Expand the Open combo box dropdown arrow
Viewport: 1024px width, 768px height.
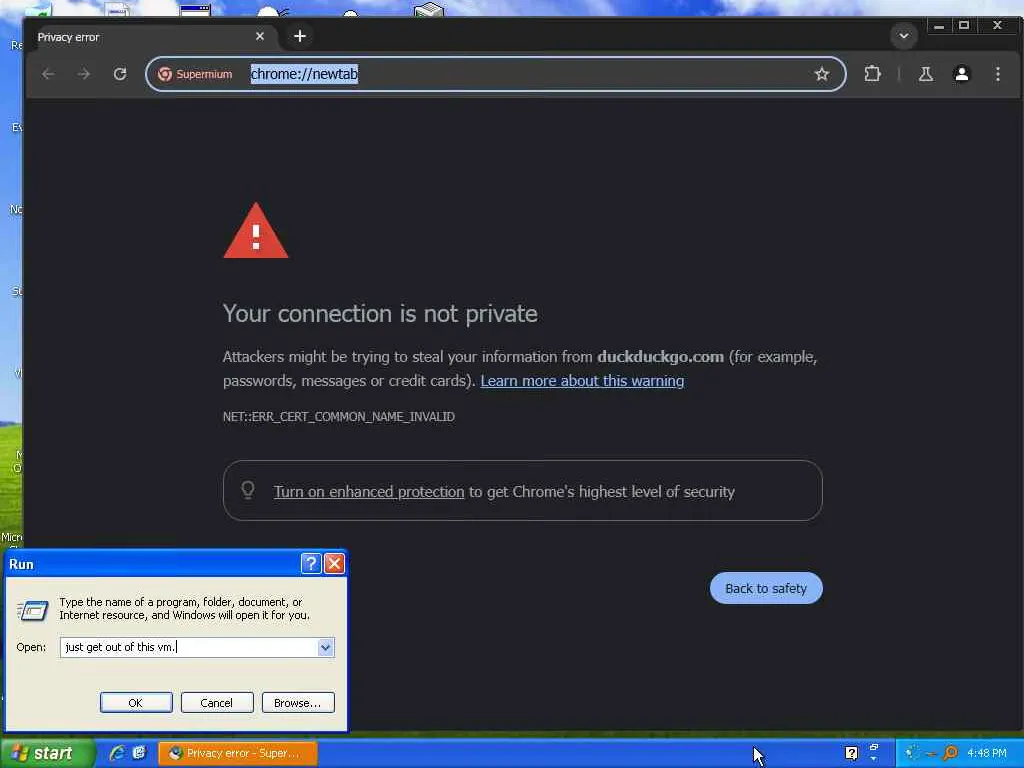326,647
